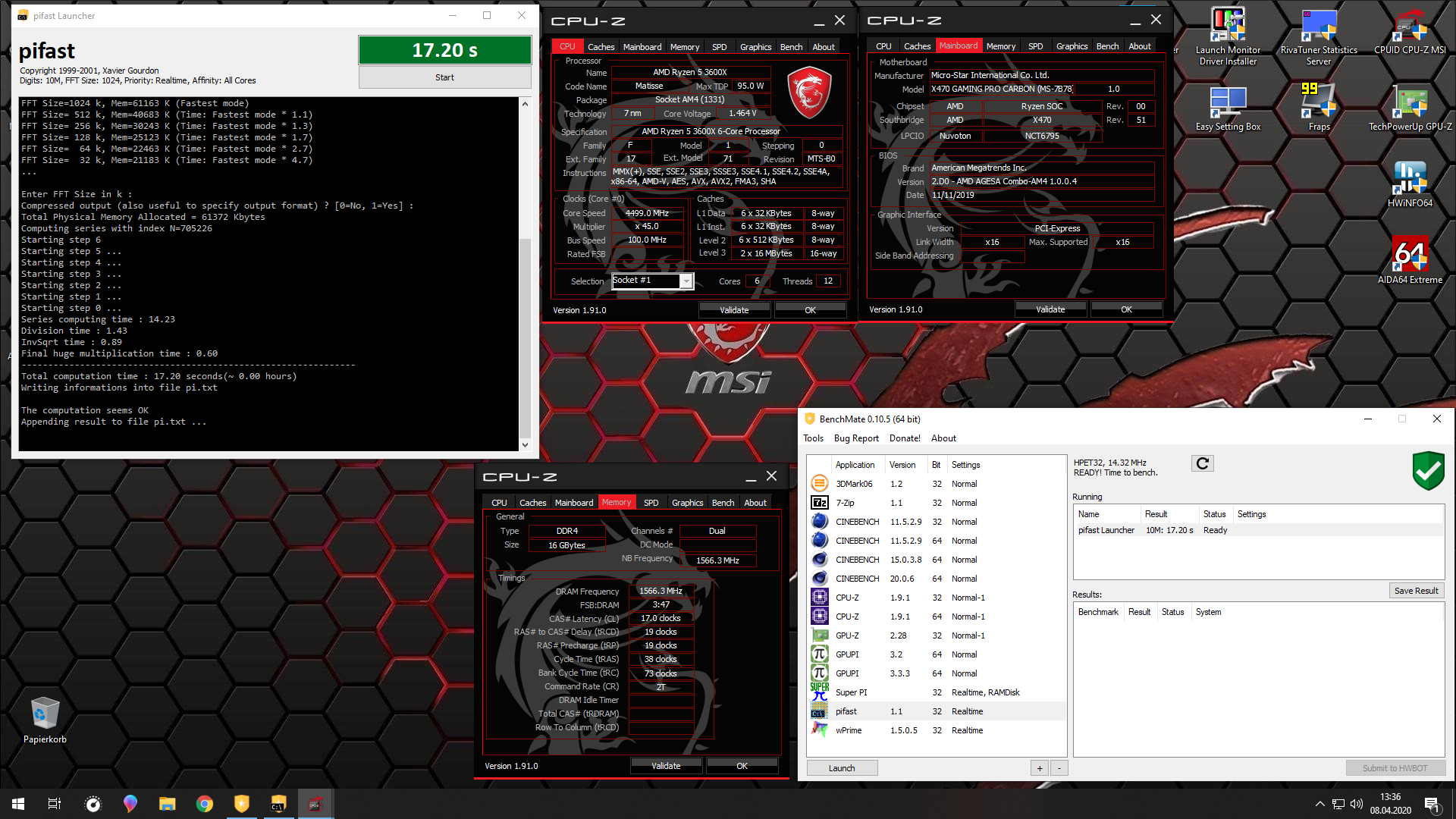
Task: Select CPU-Z 1.9.1 64-bit row
Action: coord(937,617)
